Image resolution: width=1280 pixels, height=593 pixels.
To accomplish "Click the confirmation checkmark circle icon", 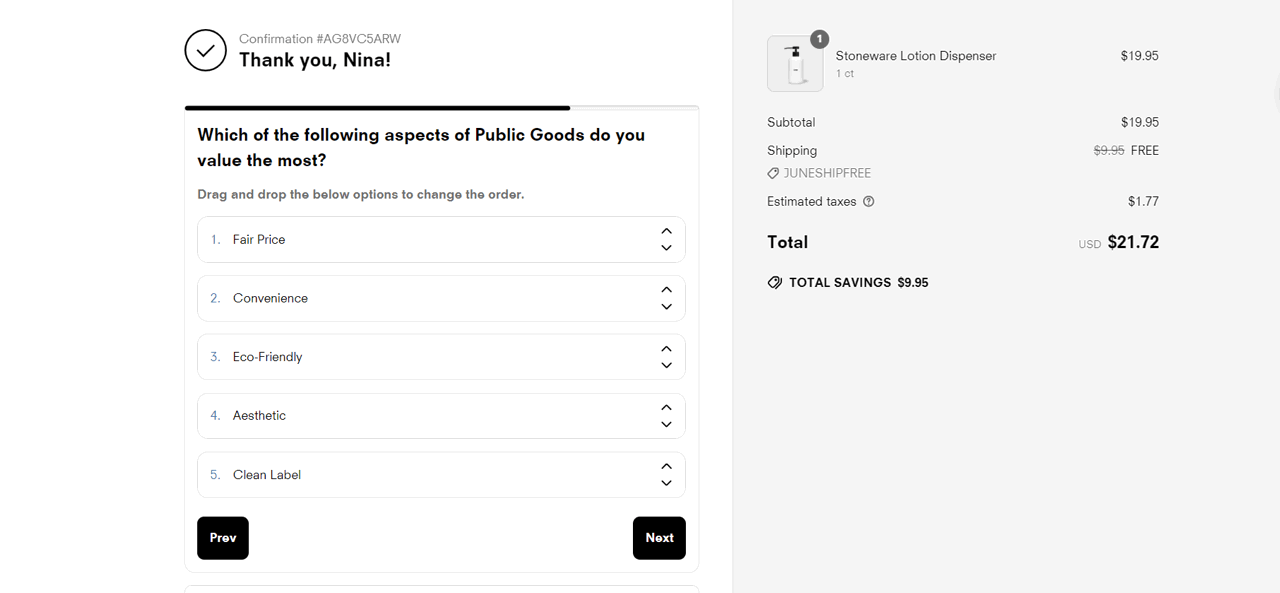I will pyautogui.click(x=205, y=50).
